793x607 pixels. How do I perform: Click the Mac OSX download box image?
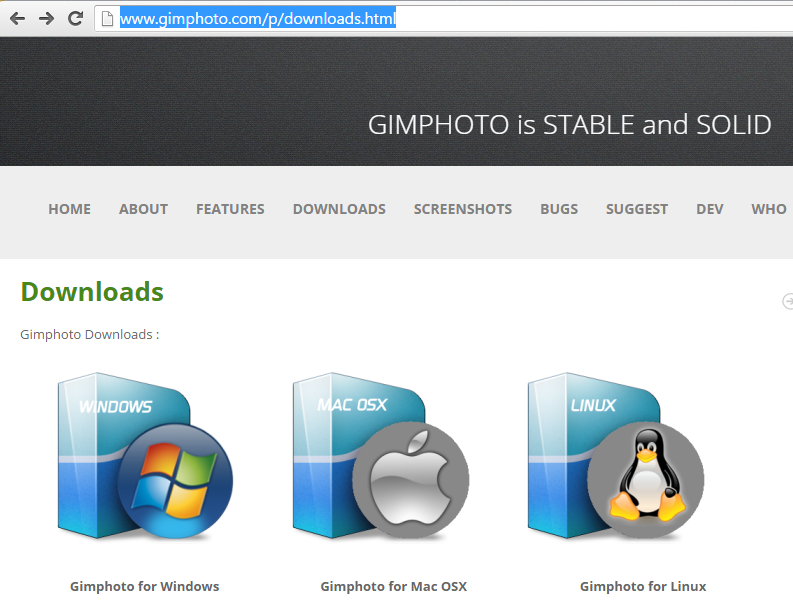pyautogui.click(x=381, y=456)
